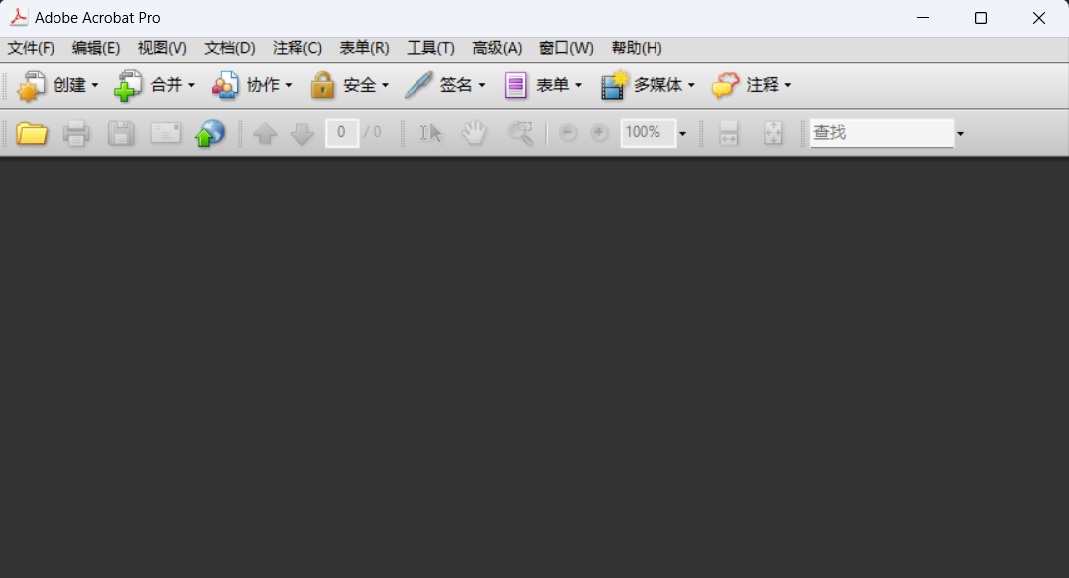This screenshot has width=1069, height=578.
Task: Click the Print icon
Action: [x=76, y=132]
